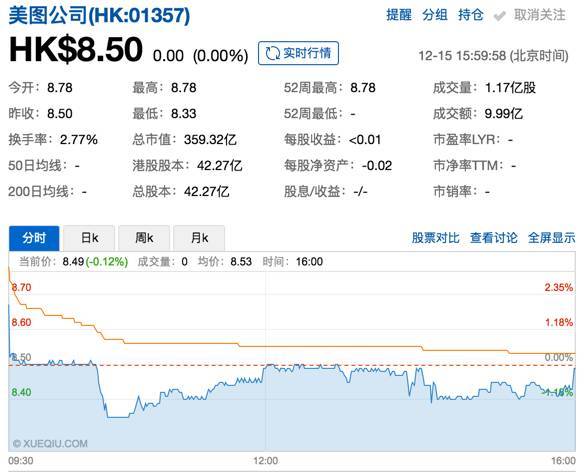Click the 市净率TTM entry
The height and width of the screenshot is (472, 588).
(475, 165)
